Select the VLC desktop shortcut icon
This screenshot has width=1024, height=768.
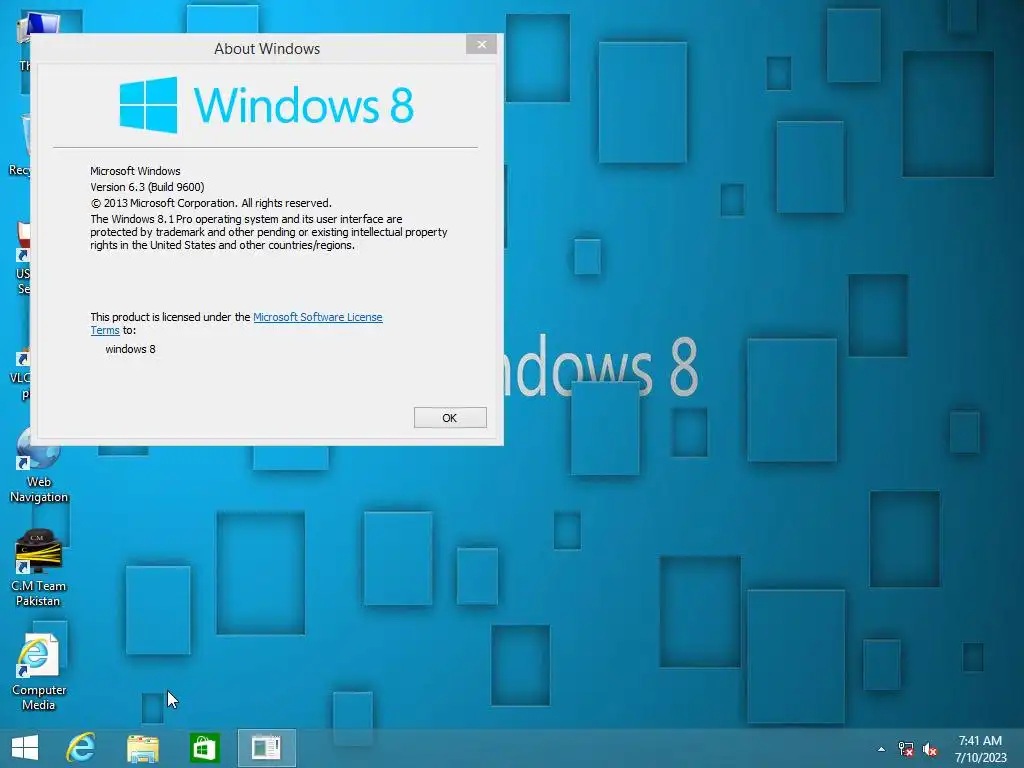(21, 372)
